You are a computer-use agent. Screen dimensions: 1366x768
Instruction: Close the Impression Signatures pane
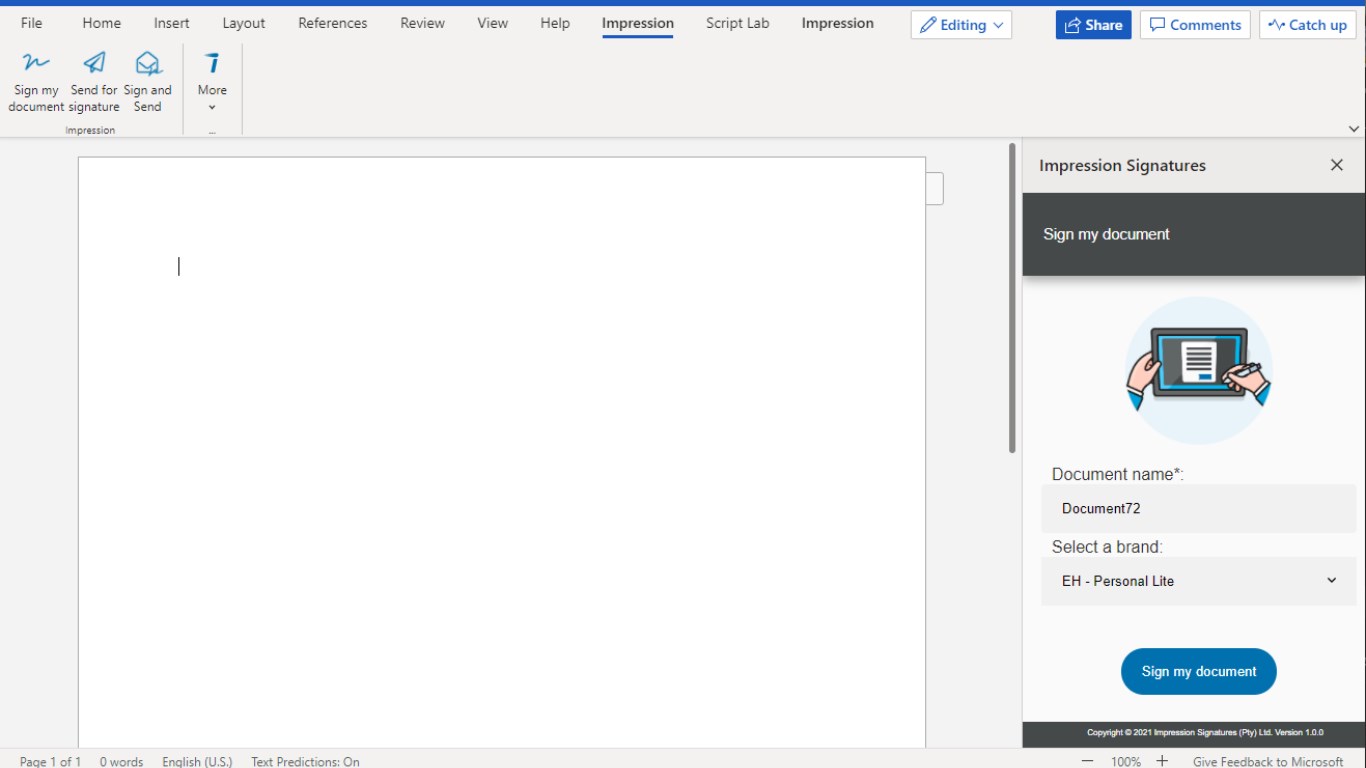[x=1337, y=165]
